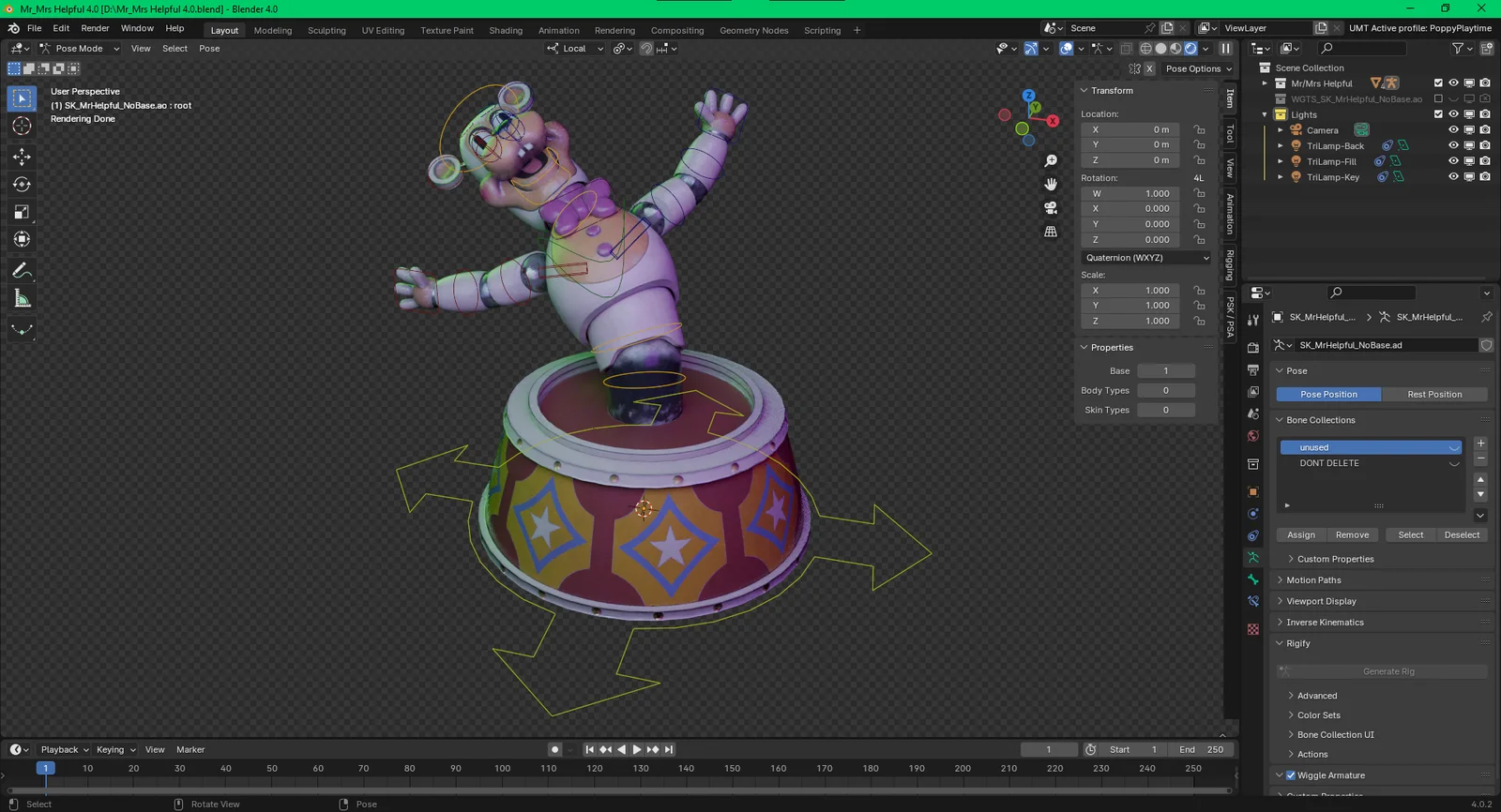Switch to the Shading workspace tab
This screenshot has width=1501, height=812.
(506, 30)
